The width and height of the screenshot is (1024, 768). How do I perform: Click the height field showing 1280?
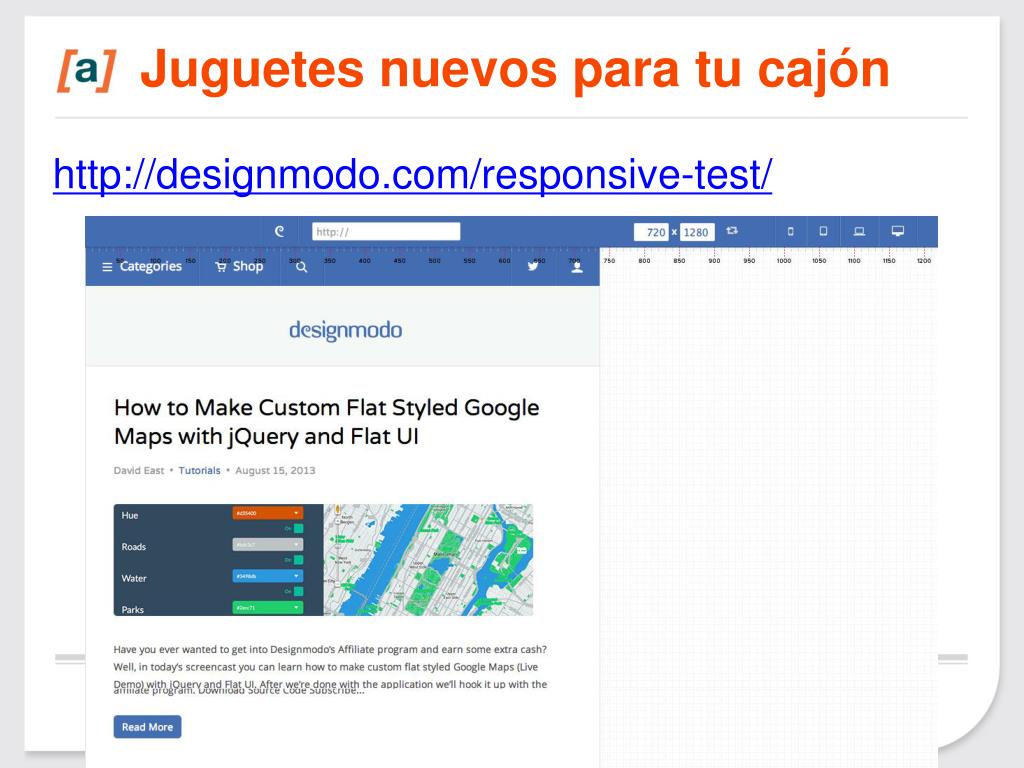697,232
